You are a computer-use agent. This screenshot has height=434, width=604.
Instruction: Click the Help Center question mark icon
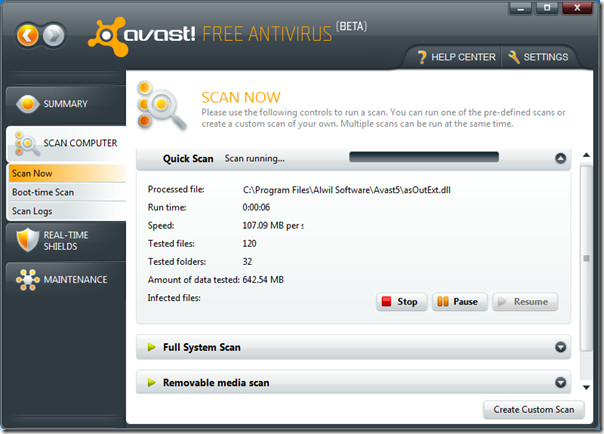[x=422, y=57]
